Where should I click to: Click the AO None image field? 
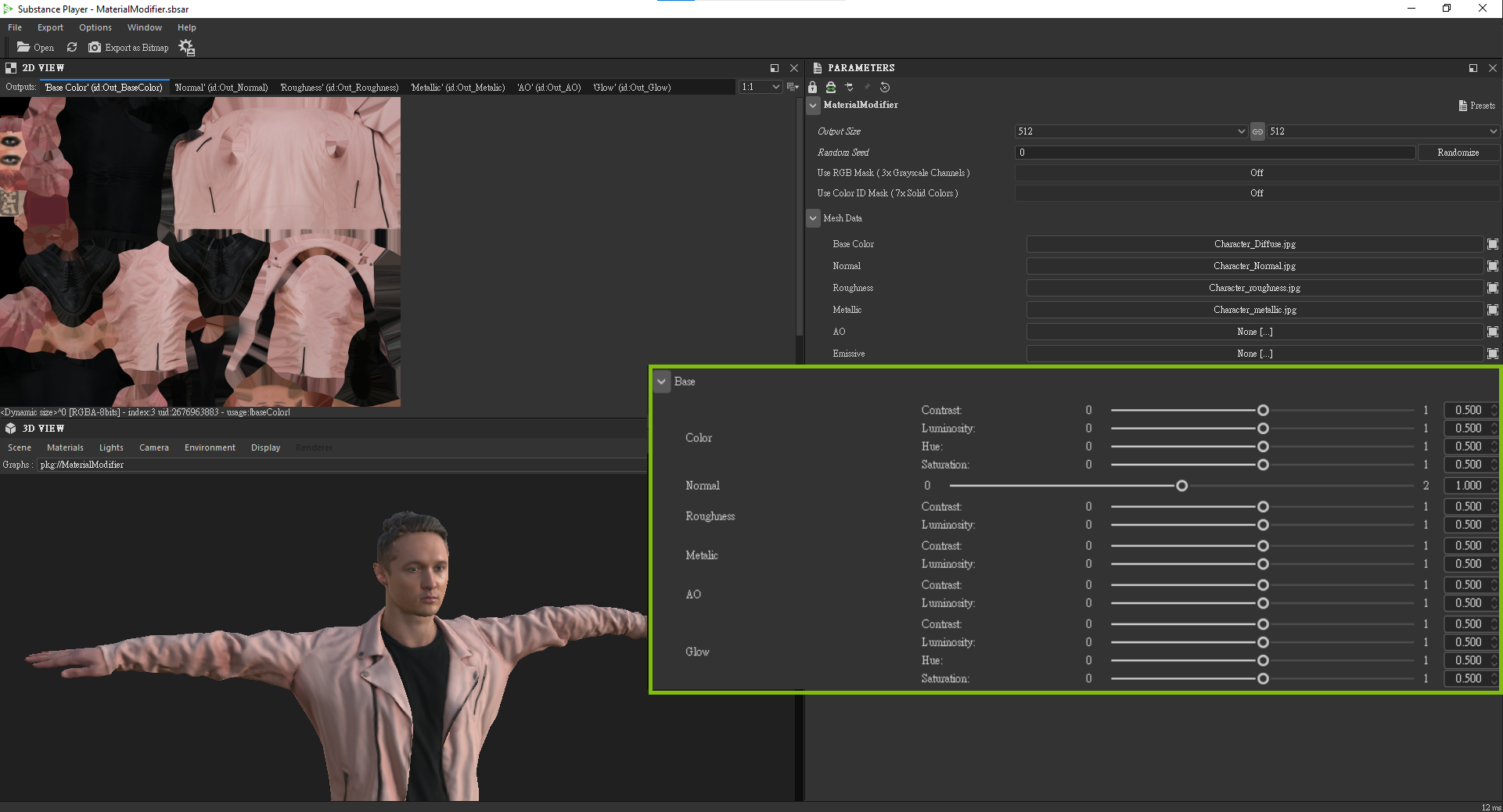tap(1254, 332)
